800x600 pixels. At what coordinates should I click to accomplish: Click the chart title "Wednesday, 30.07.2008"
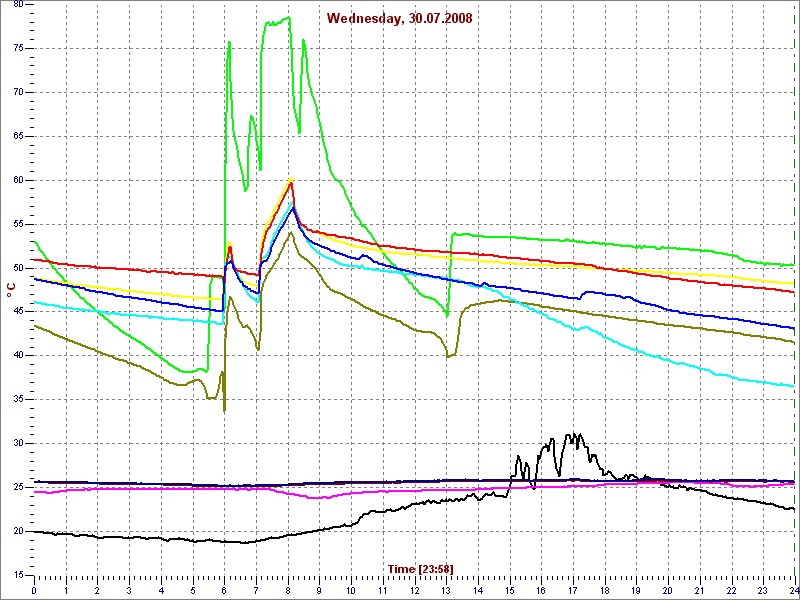(400, 18)
